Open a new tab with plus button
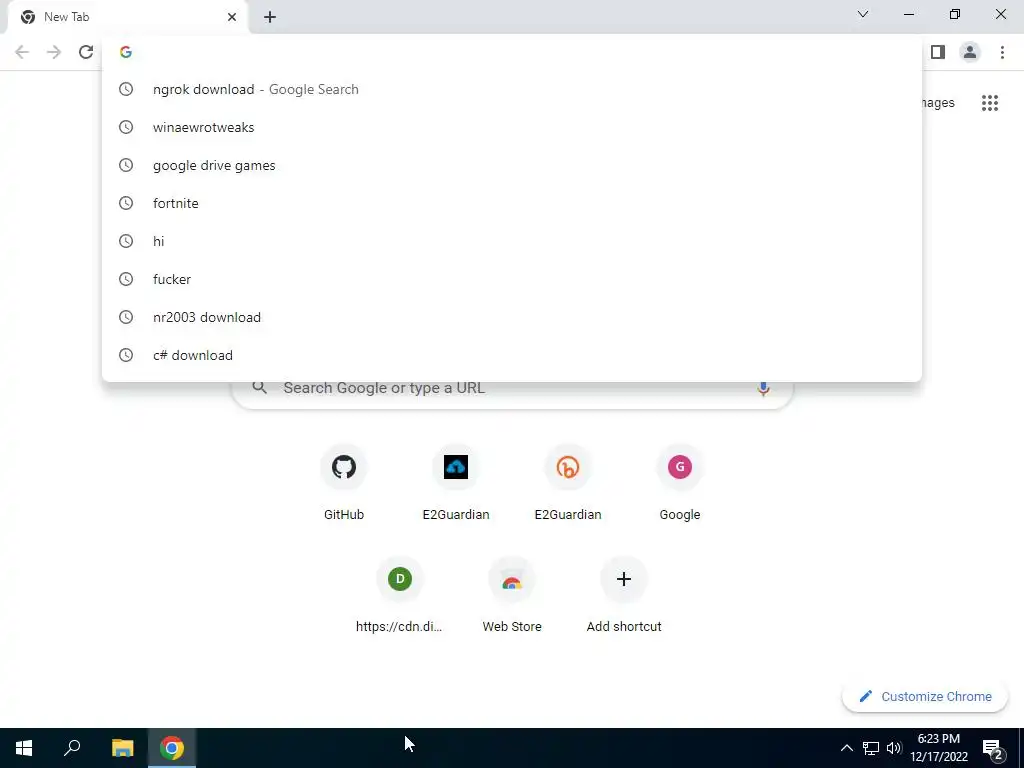This screenshot has width=1024, height=768. click(x=270, y=17)
